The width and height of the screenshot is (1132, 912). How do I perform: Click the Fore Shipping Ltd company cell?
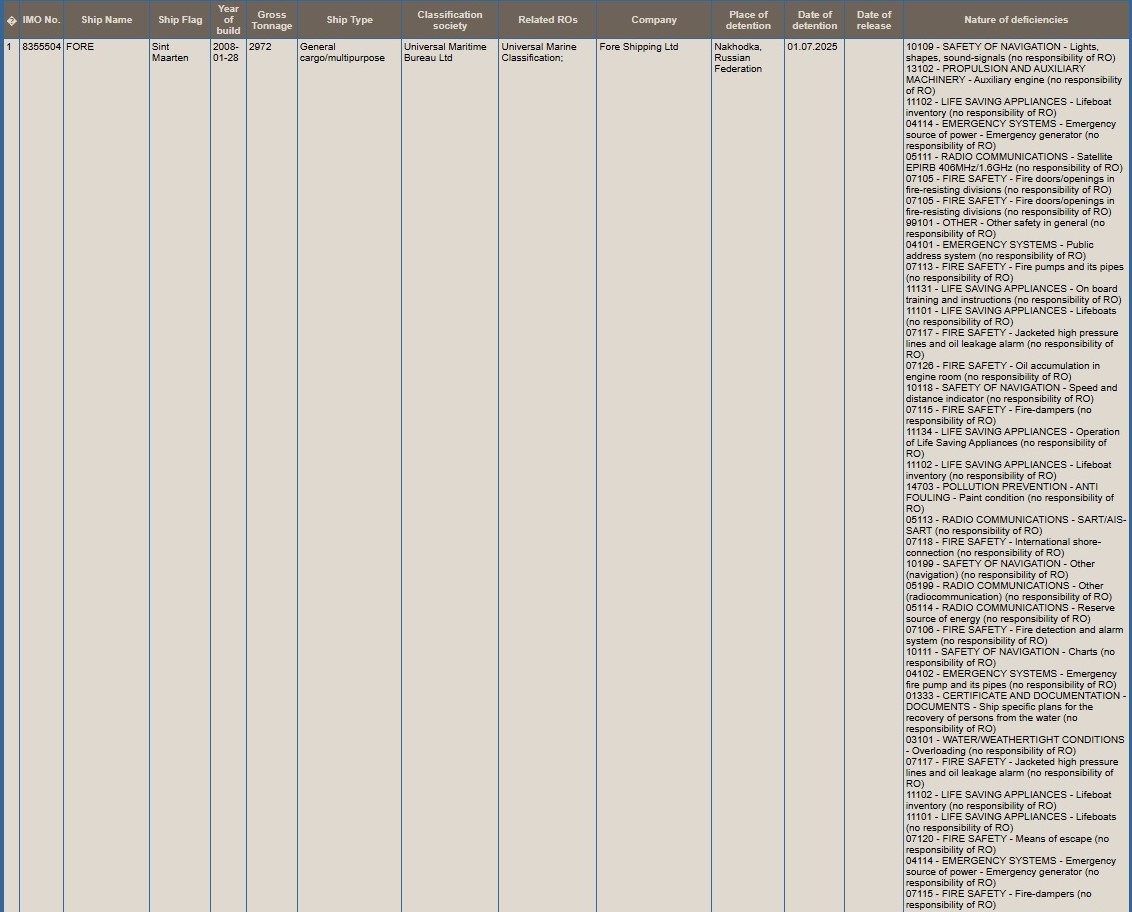(x=638, y=47)
